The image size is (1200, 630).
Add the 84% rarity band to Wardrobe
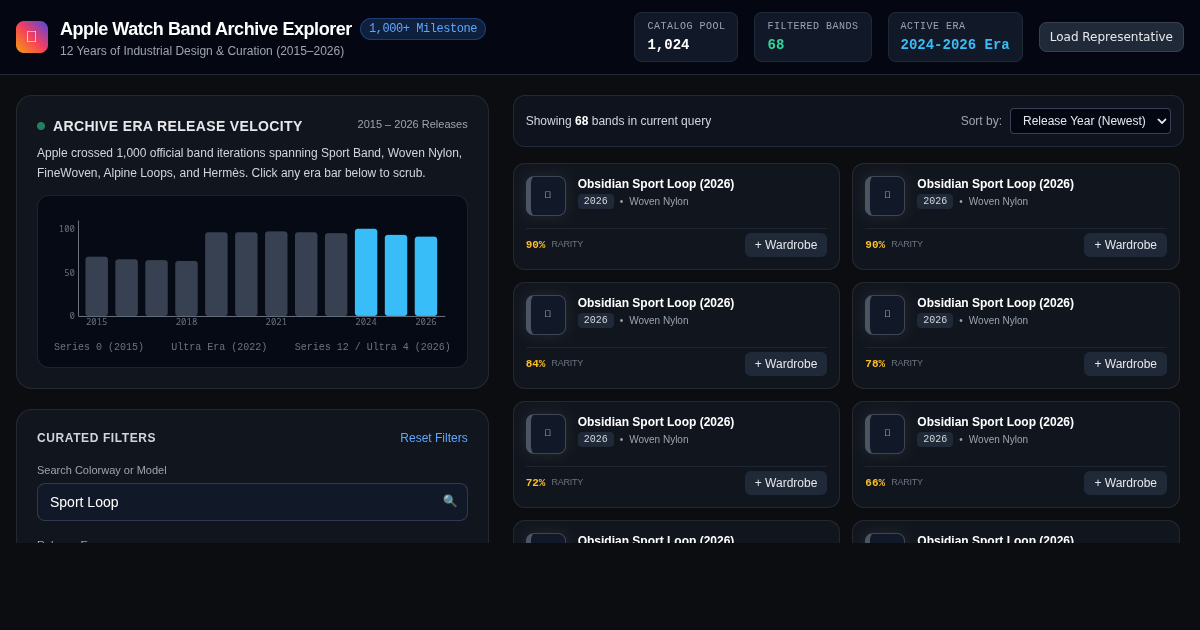(x=786, y=364)
